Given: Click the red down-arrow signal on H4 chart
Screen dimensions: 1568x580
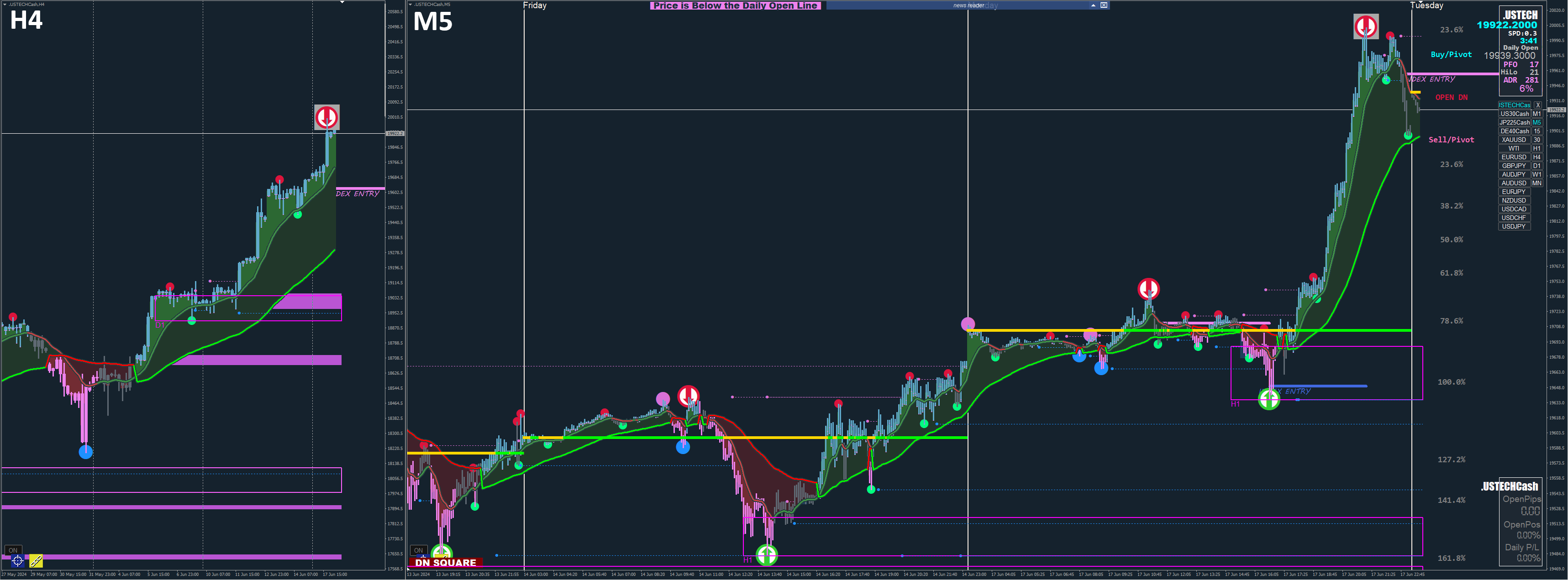Looking at the screenshot, I should pyautogui.click(x=327, y=117).
